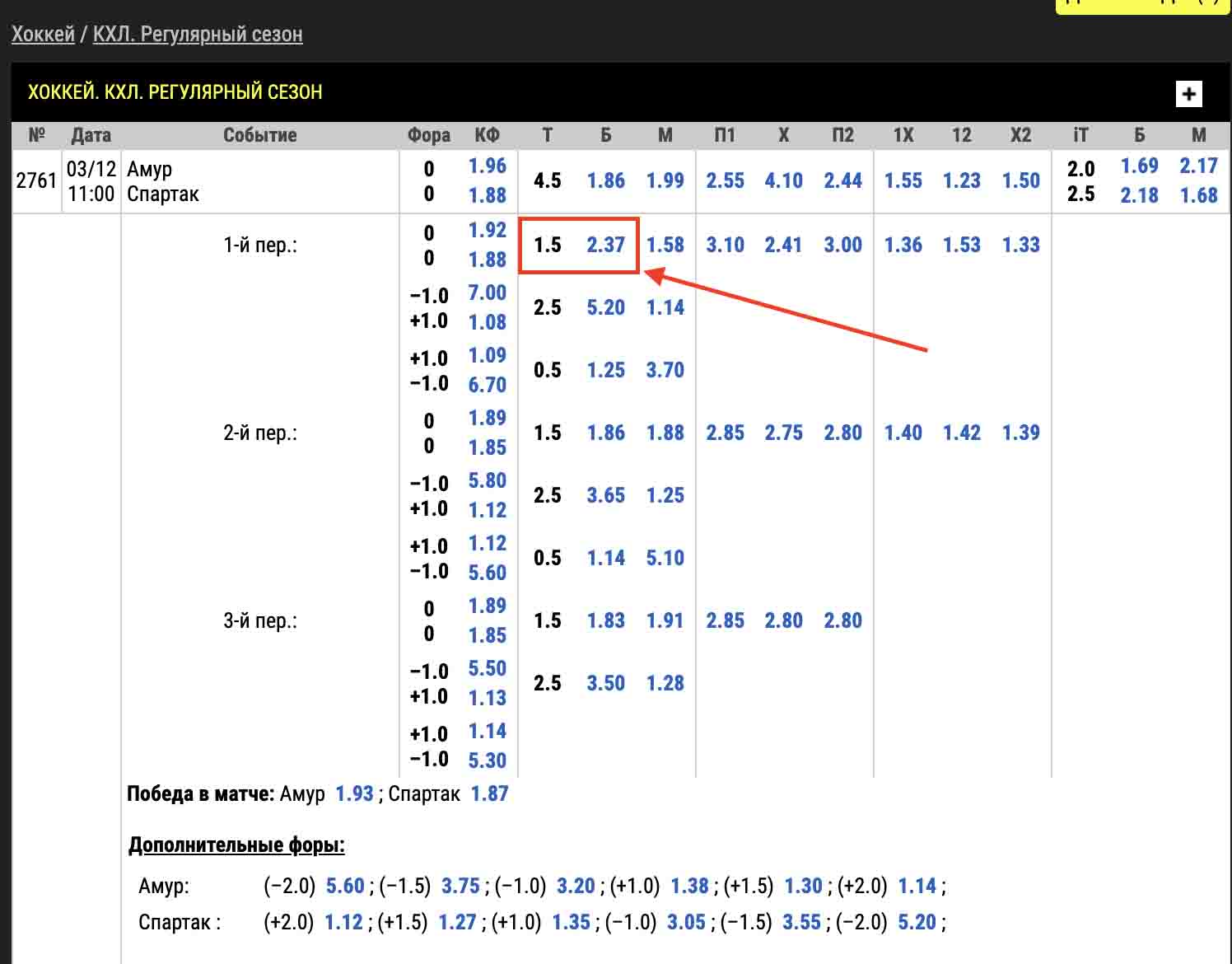Image resolution: width=1232 pixels, height=964 pixels.
Task: Select match over 4.5 odds 1.86
Action: point(606,180)
